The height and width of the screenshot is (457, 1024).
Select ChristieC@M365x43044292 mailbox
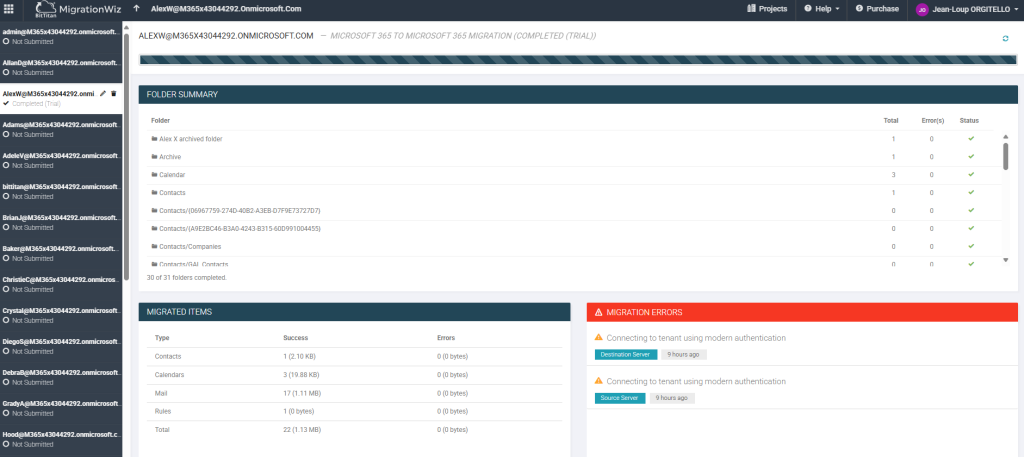pyautogui.click(x=61, y=284)
